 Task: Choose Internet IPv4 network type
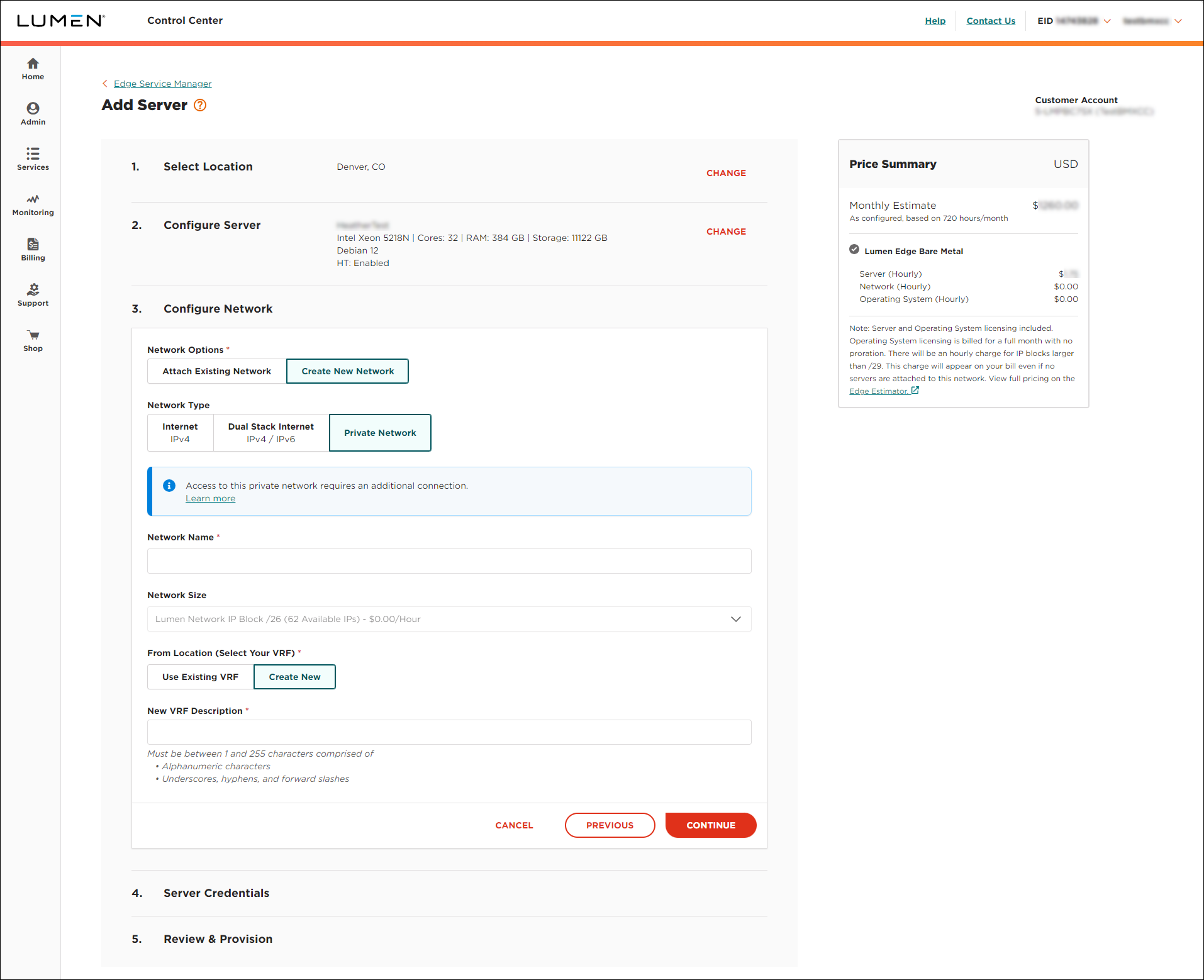[180, 433]
